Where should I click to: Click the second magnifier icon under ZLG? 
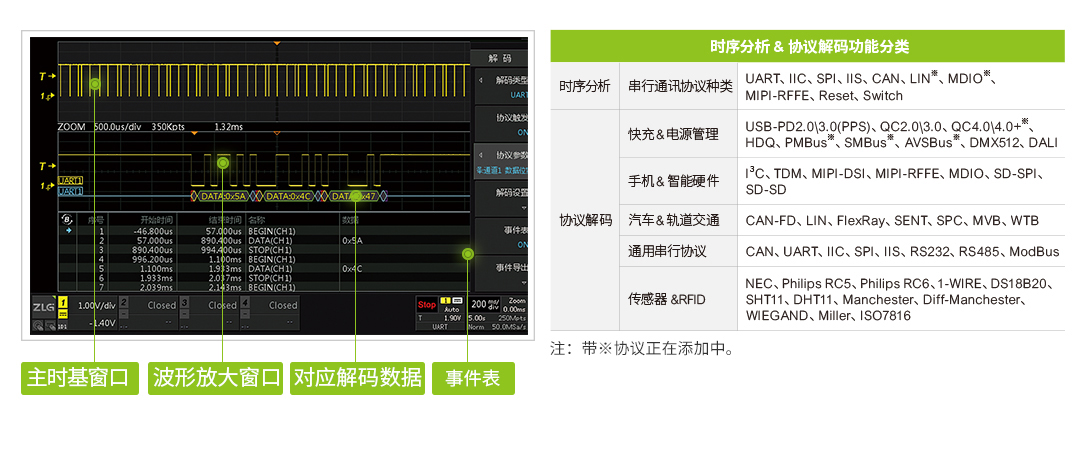pyautogui.click(x=51, y=325)
